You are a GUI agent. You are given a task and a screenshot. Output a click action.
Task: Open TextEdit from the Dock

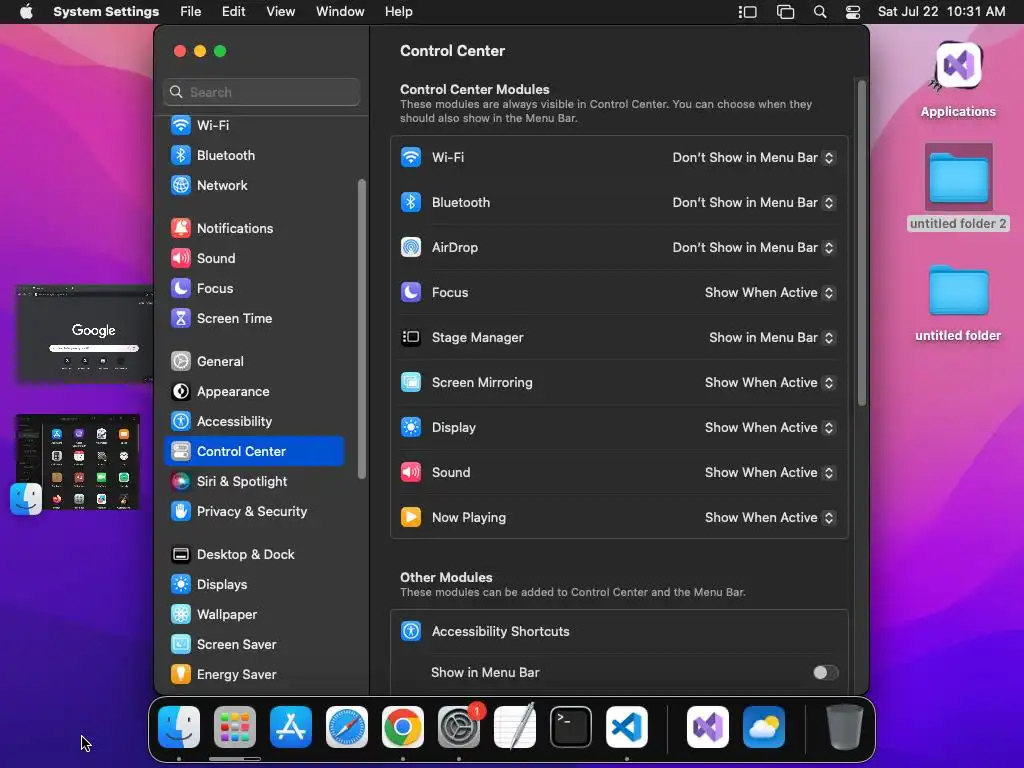tap(515, 727)
